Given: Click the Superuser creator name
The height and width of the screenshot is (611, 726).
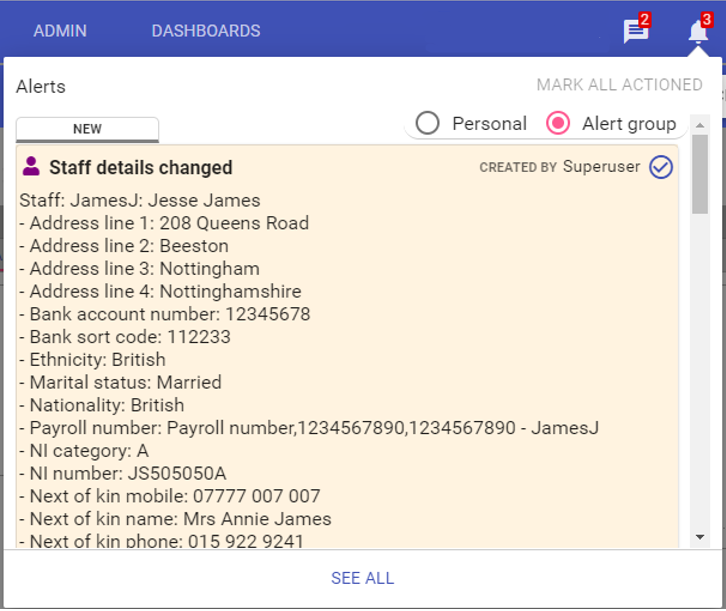Looking at the screenshot, I should point(601,167).
